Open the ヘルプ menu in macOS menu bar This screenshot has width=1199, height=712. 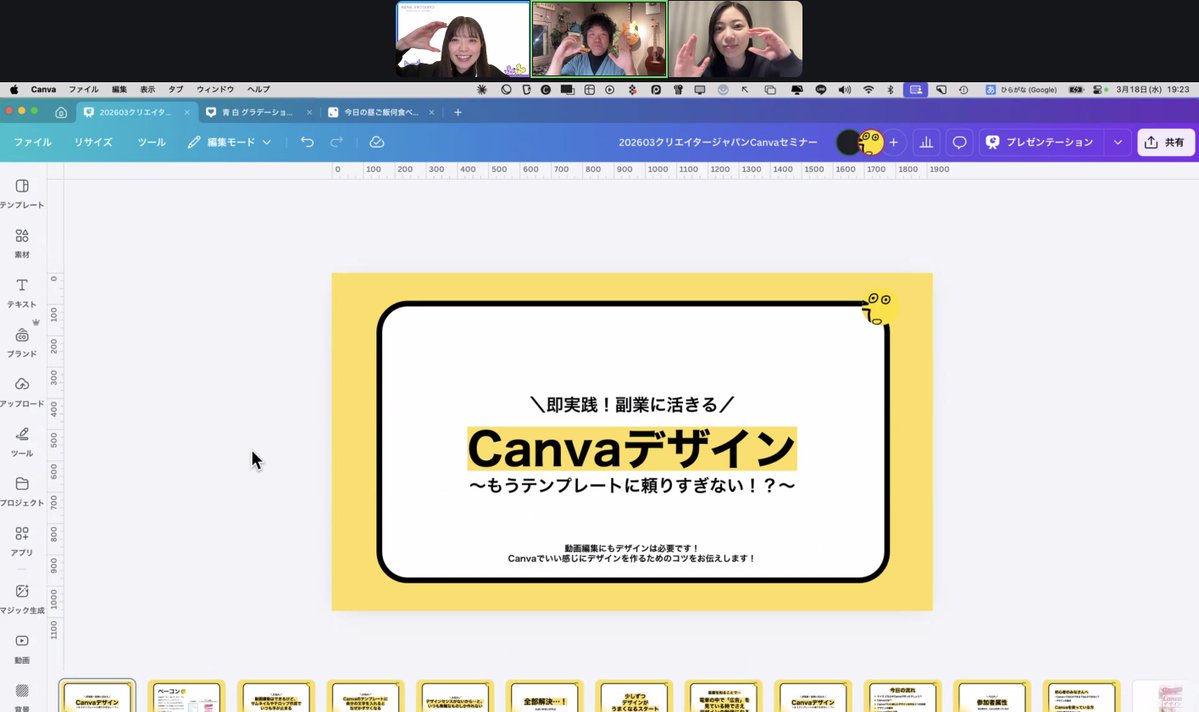coord(258,89)
